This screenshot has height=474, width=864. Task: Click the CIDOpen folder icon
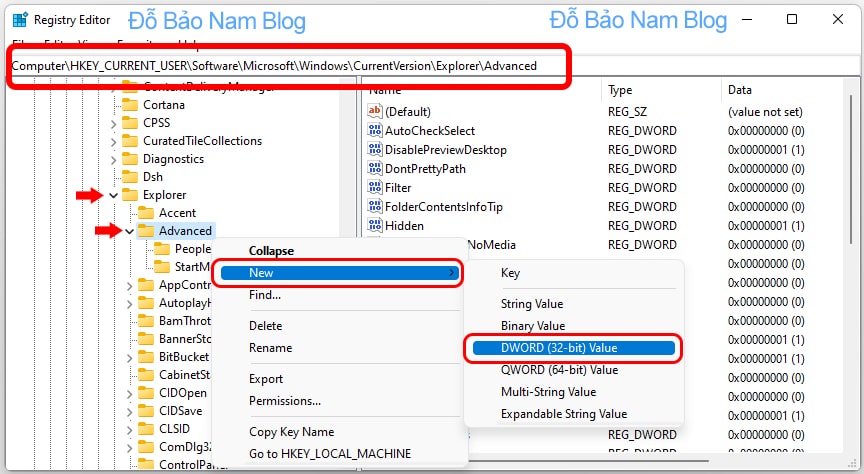pos(146,393)
